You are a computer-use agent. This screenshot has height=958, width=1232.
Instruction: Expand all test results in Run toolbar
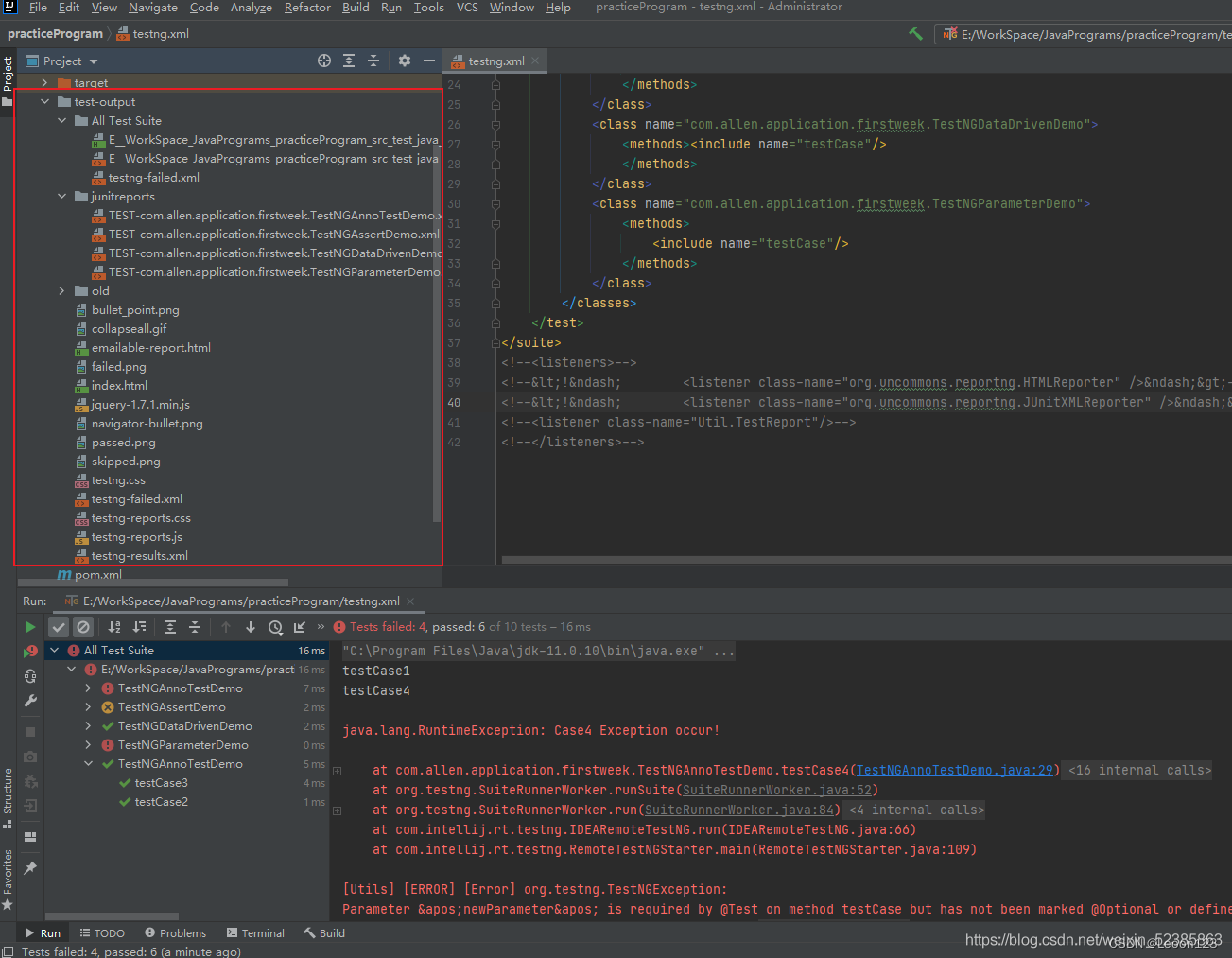pos(170,627)
